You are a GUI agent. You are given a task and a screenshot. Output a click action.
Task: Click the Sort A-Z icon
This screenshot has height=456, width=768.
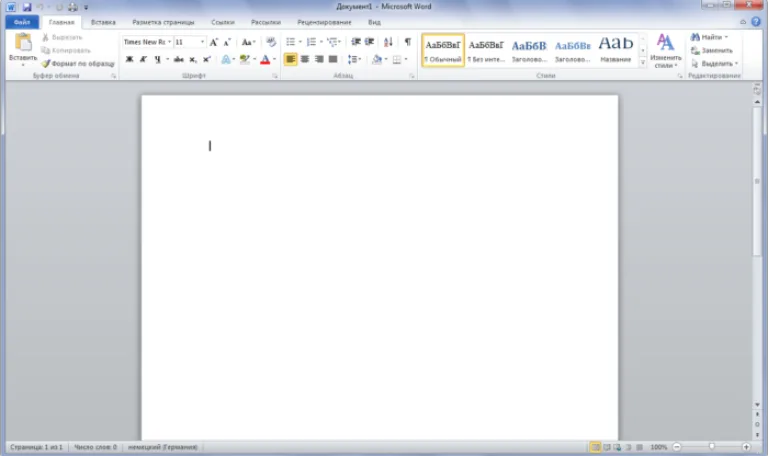pos(388,42)
